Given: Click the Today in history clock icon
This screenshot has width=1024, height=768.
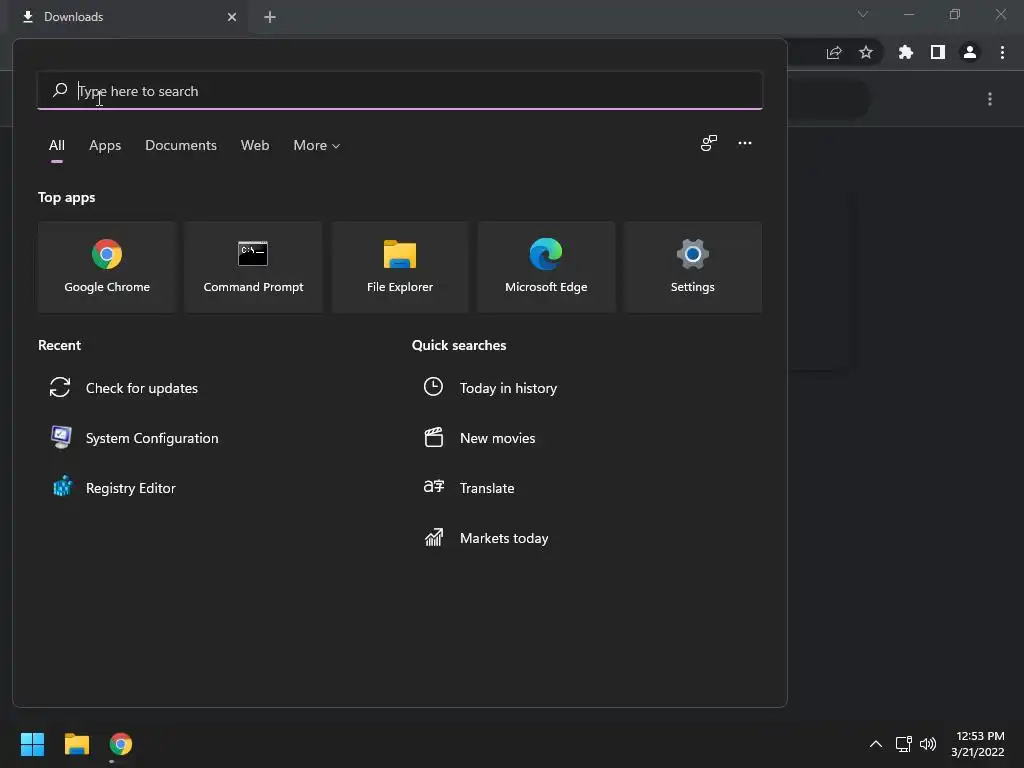Looking at the screenshot, I should click(x=433, y=387).
